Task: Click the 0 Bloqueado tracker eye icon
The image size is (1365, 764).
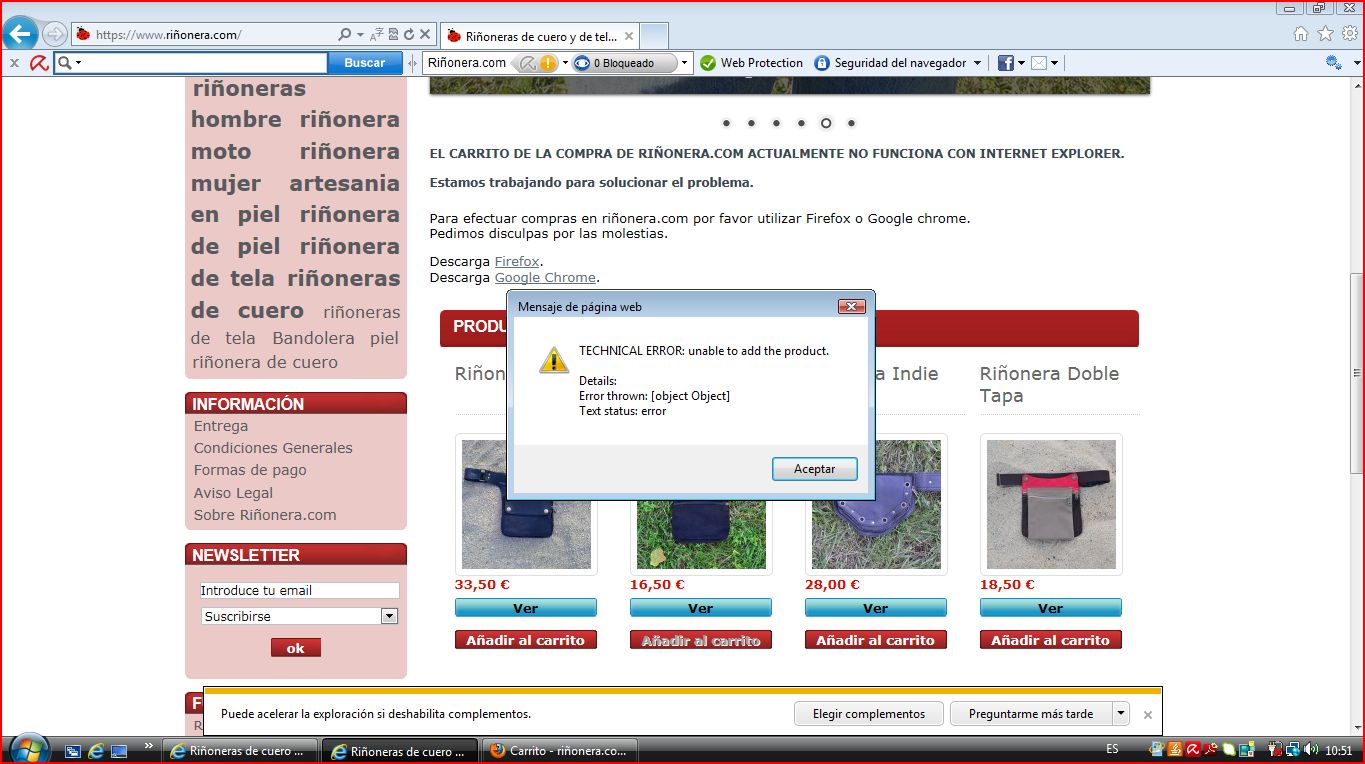Action: [x=582, y=63]
